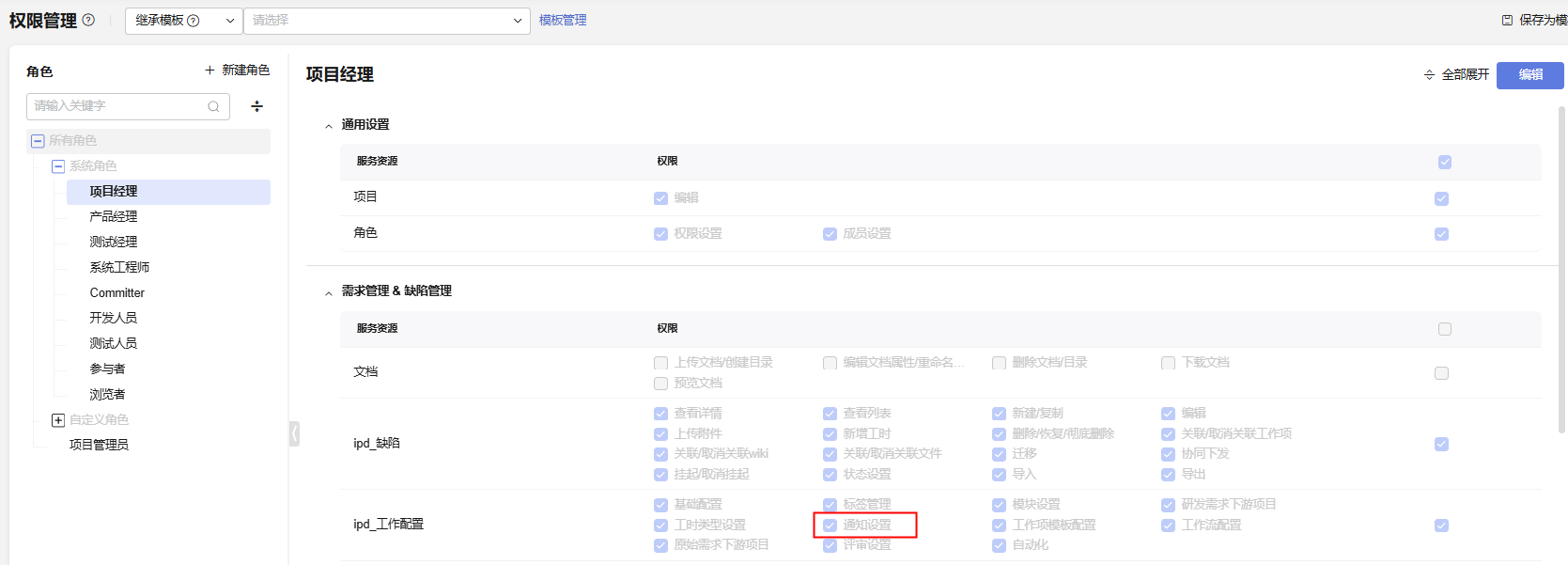Open the 请选择 template dropdown
This screenshot has height=565, width=1568.
point(387,21)
